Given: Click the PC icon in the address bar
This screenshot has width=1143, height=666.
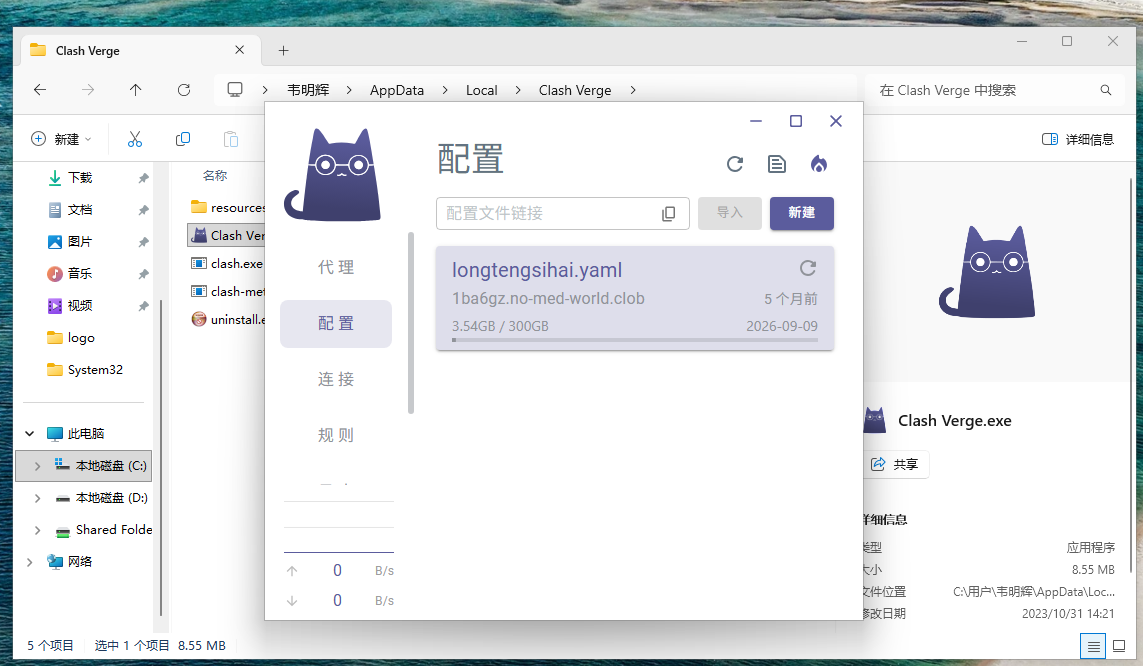Looking at the screenshot, I should click(235, 90).
